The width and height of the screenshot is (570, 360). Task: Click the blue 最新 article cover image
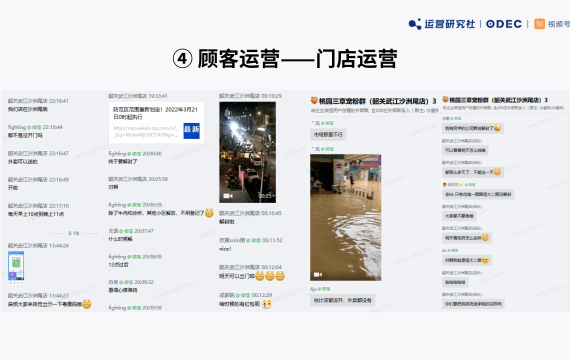click(192, 131)
